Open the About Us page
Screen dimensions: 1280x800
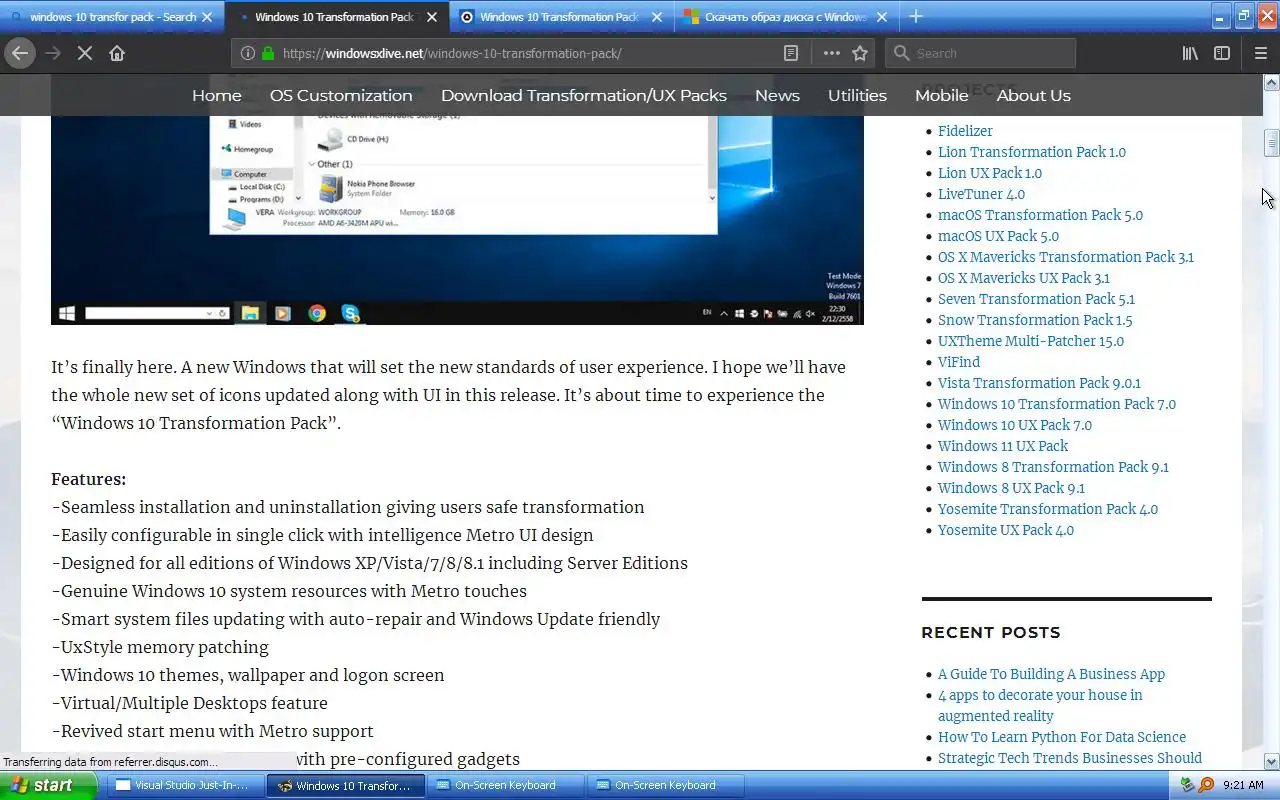coord(1034,95)
